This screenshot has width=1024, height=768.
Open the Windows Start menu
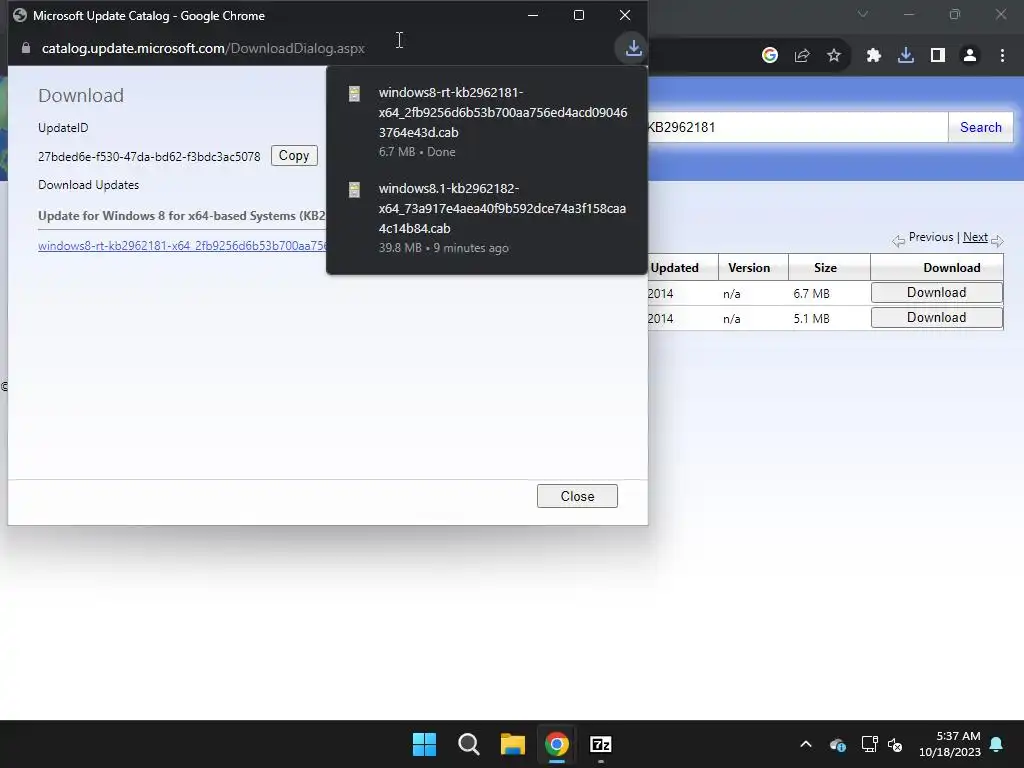tap(424, 744)
